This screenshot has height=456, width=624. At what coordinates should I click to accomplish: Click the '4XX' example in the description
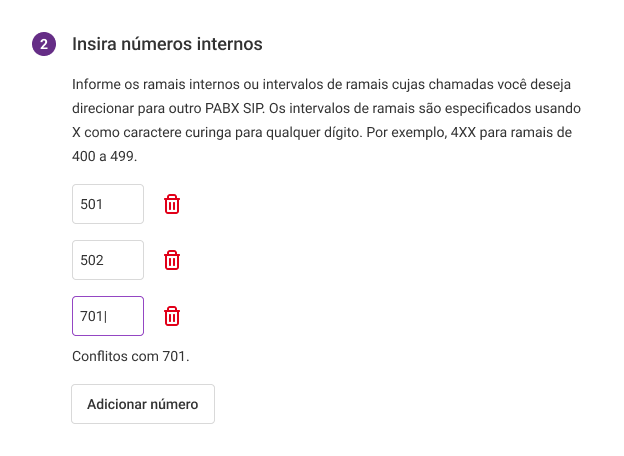click(463, 132)
